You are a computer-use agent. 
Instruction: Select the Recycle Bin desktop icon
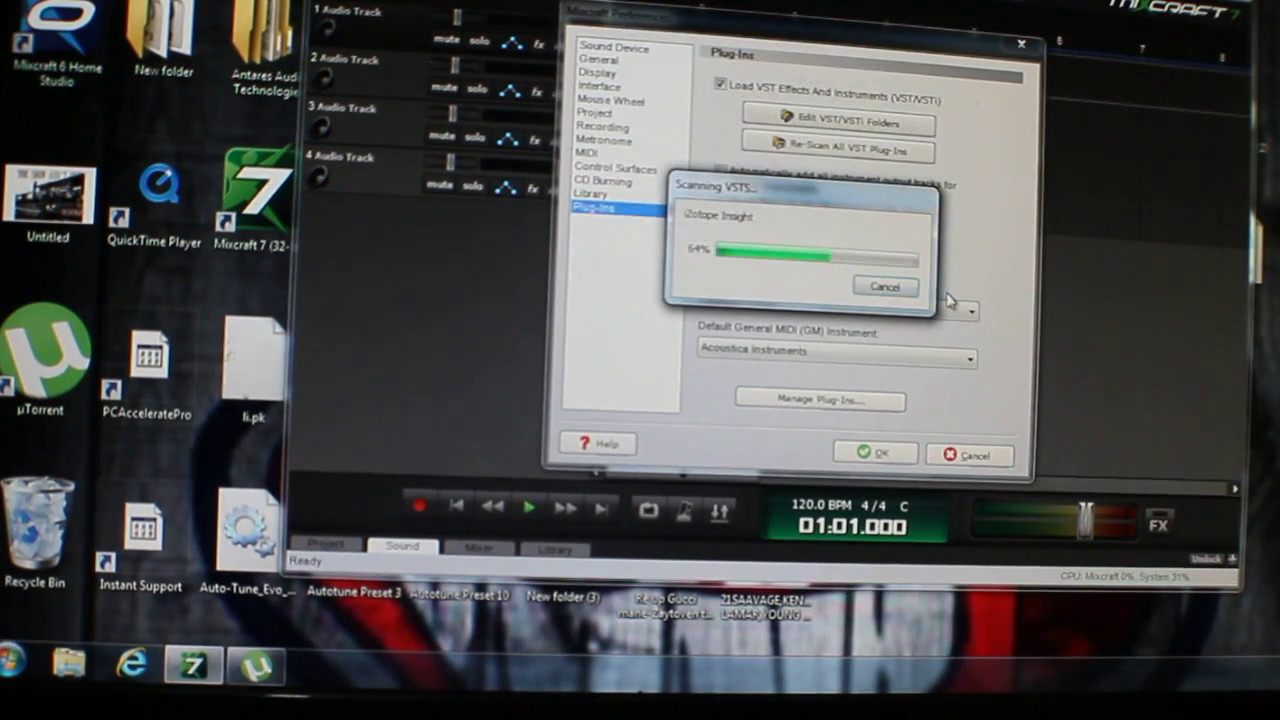point(36,532)
